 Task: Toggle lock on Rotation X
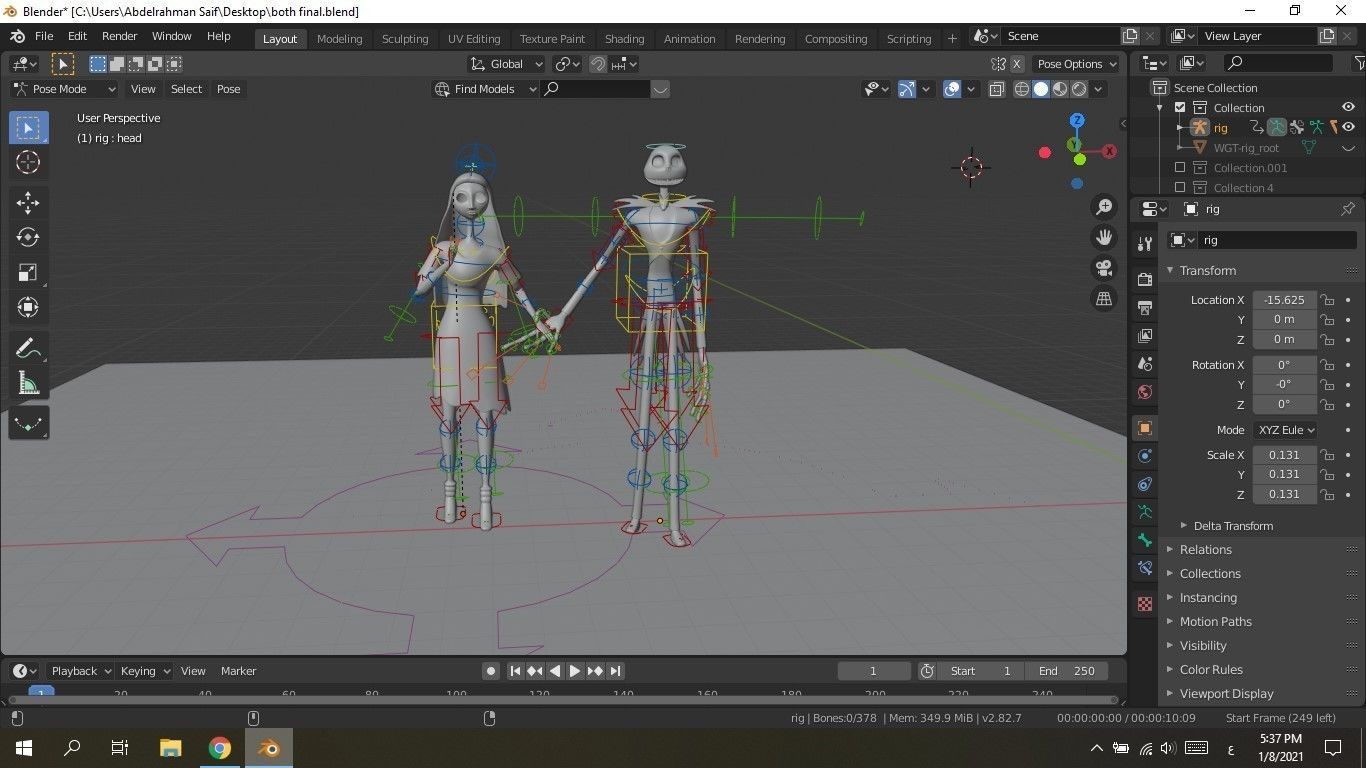click(1327, 365)
